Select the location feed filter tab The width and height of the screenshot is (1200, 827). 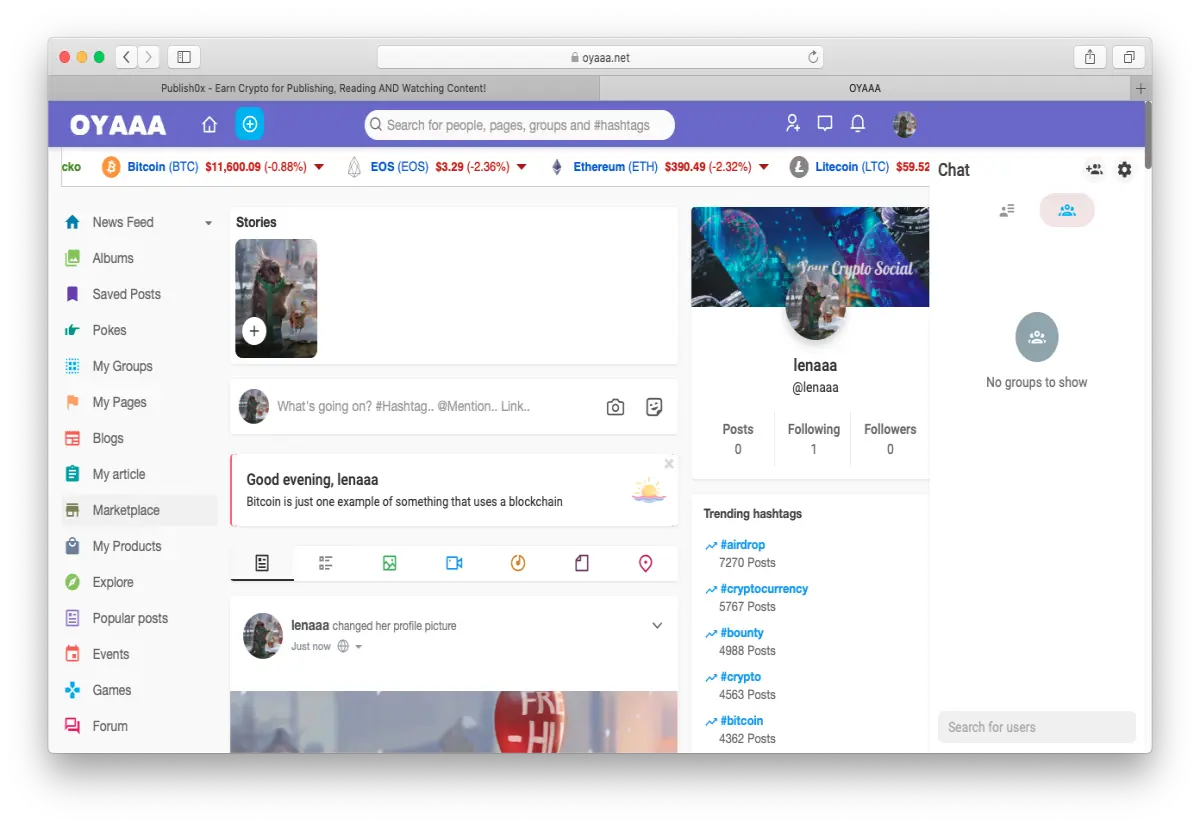point(646,564)
